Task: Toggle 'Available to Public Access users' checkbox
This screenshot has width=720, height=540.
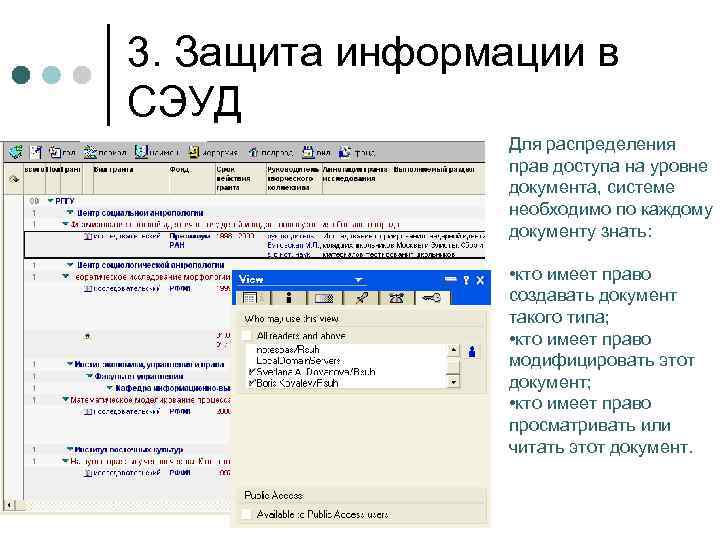Action: click(x=247, y=514)
